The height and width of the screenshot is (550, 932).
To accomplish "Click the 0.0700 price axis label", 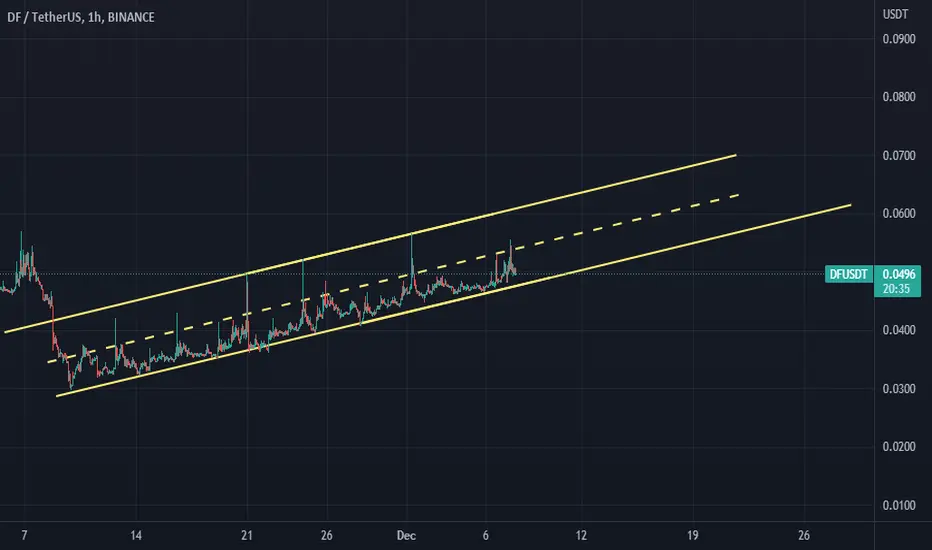I will point(899,156).
